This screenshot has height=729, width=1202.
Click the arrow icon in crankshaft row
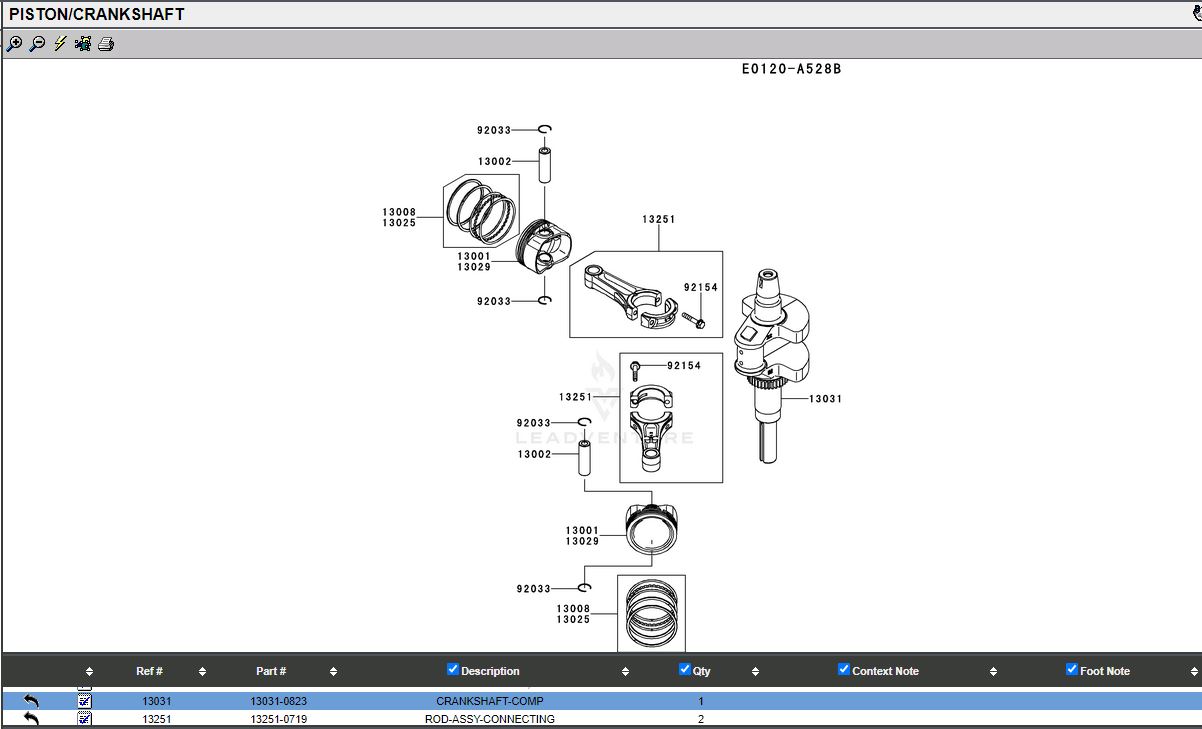point(31,701)
